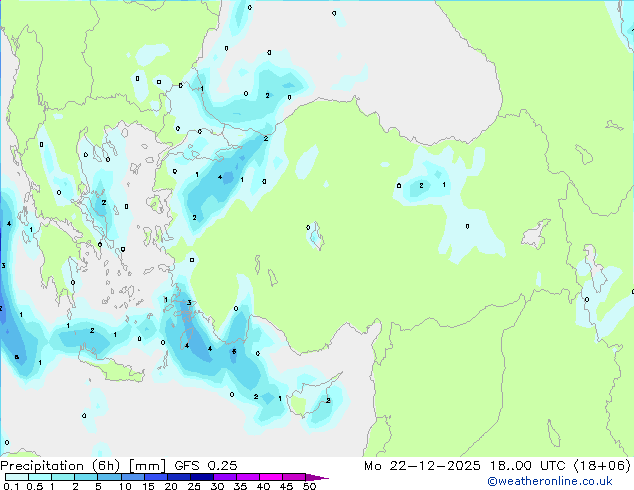Viewport: 634px width, 490px height.
Task: Click the '(18+06)' forecast offset text
Action: 602,466
